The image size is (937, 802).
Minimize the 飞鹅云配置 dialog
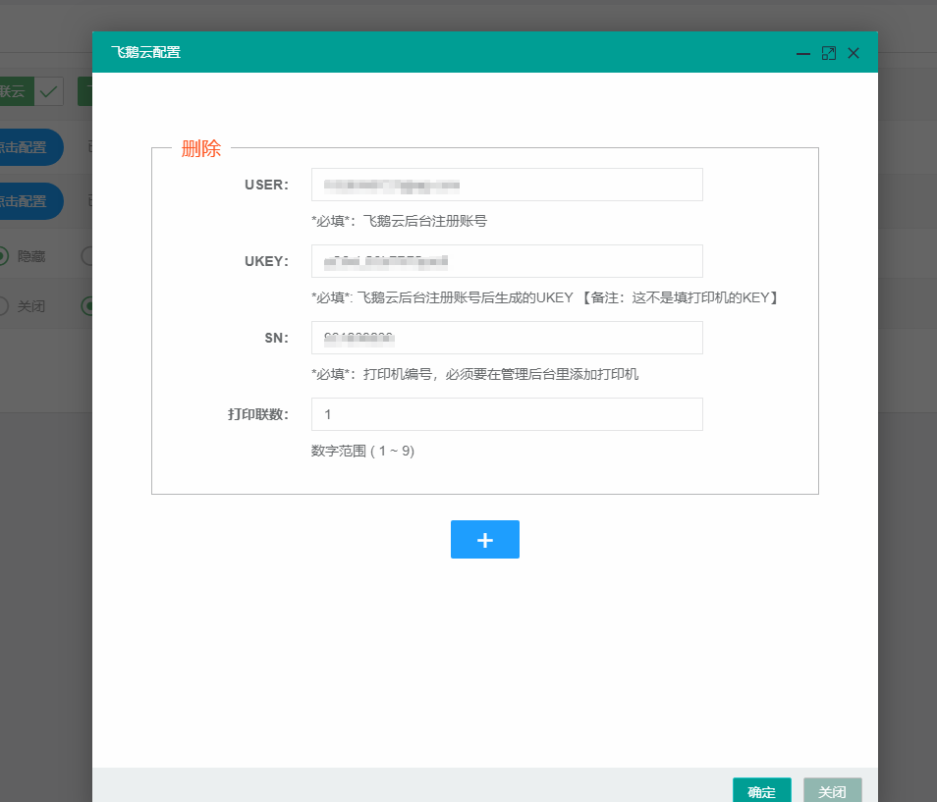point(803,53)
